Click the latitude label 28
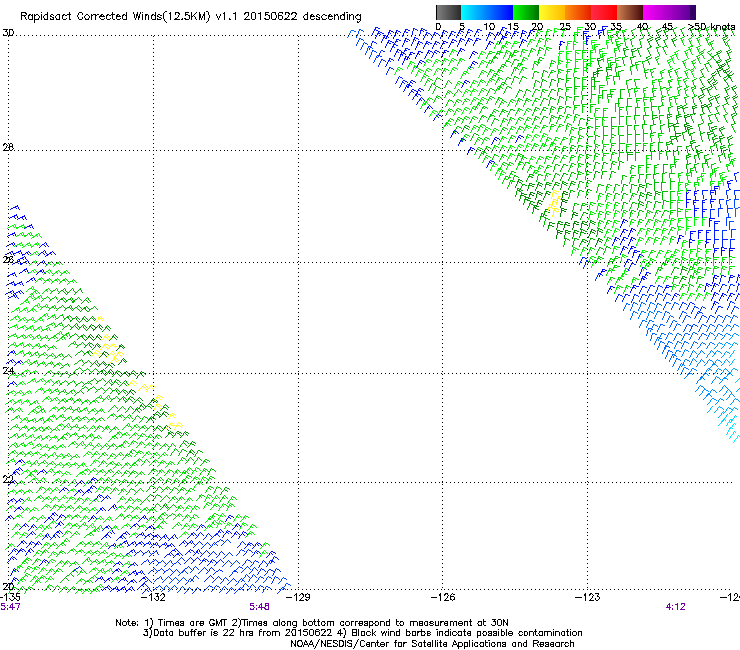 point(8,147)
